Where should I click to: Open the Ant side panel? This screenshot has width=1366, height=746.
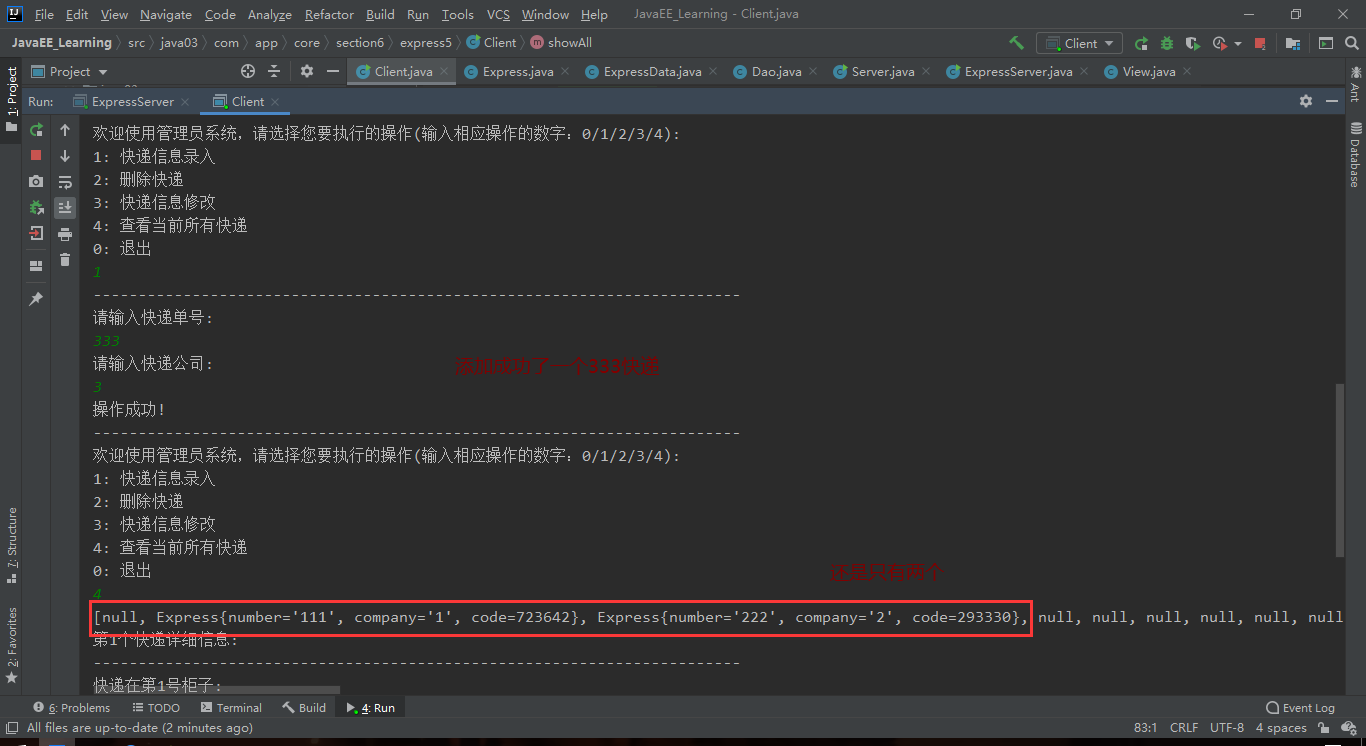click(x=1355, y=84)
